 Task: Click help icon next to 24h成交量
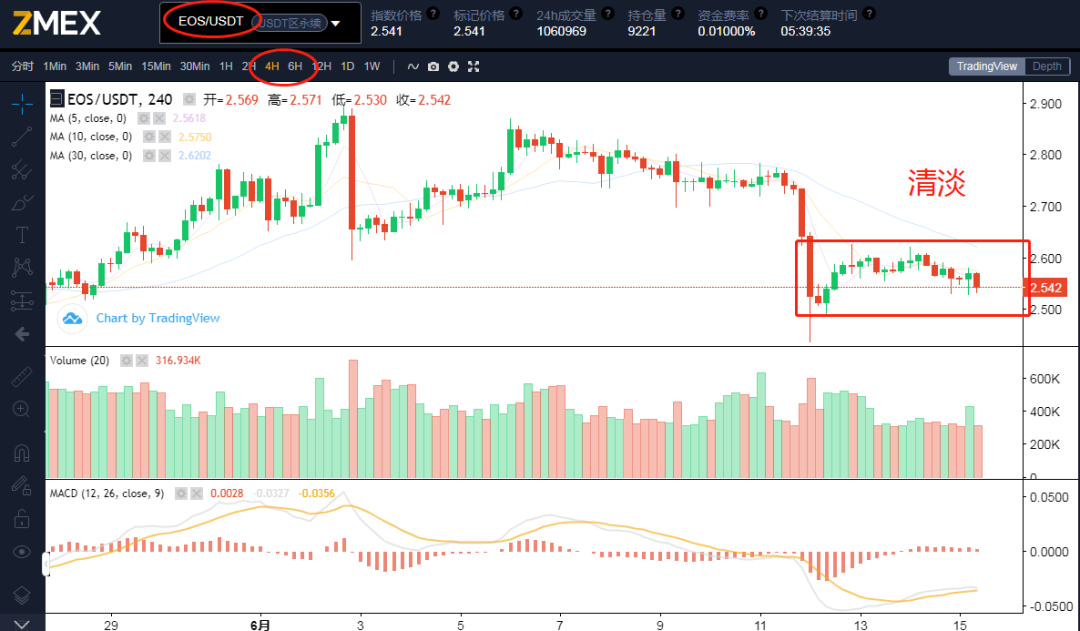point(608,13)
